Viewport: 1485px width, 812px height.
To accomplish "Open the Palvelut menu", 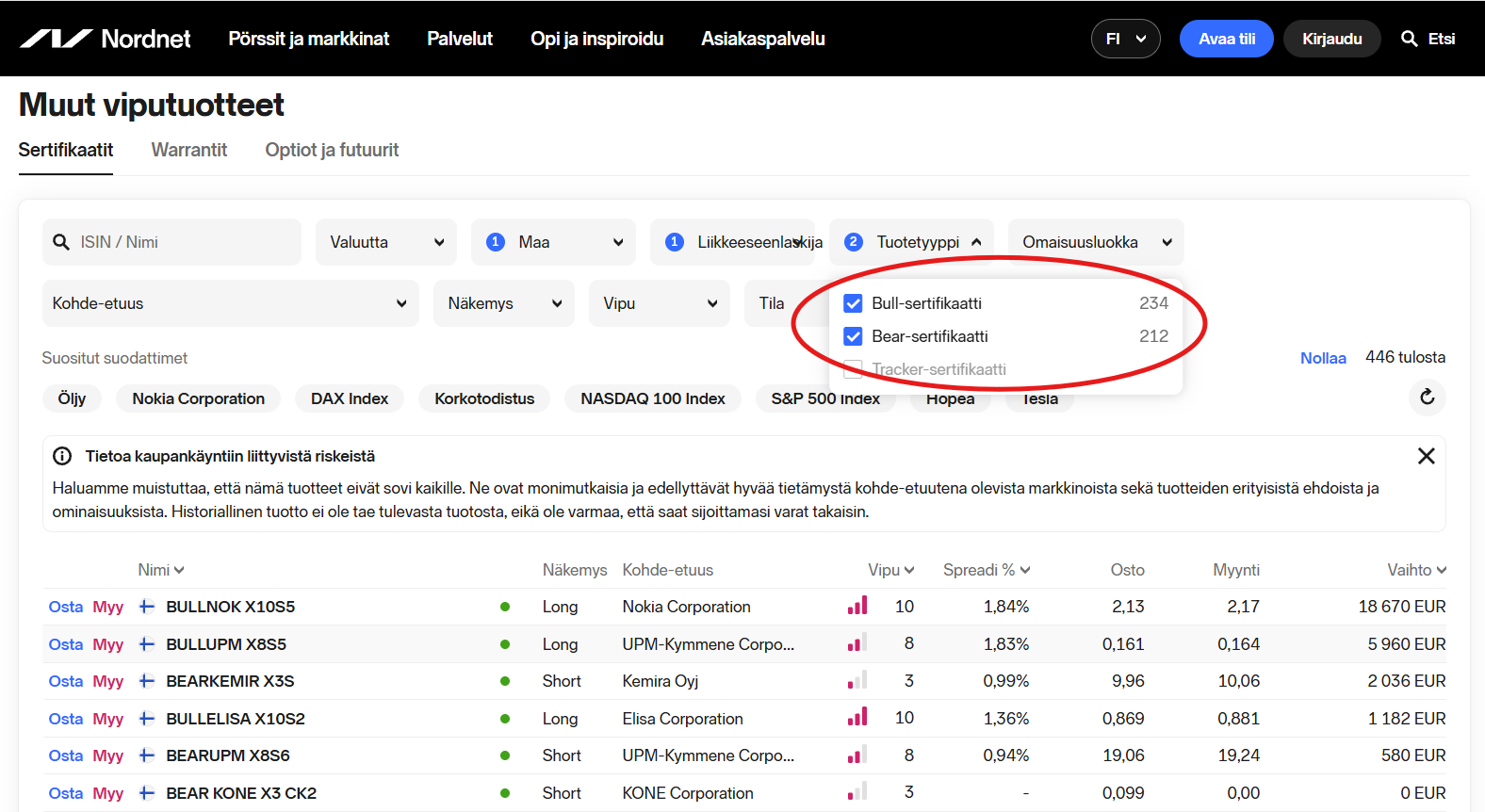I will click(x=460, y=39).
